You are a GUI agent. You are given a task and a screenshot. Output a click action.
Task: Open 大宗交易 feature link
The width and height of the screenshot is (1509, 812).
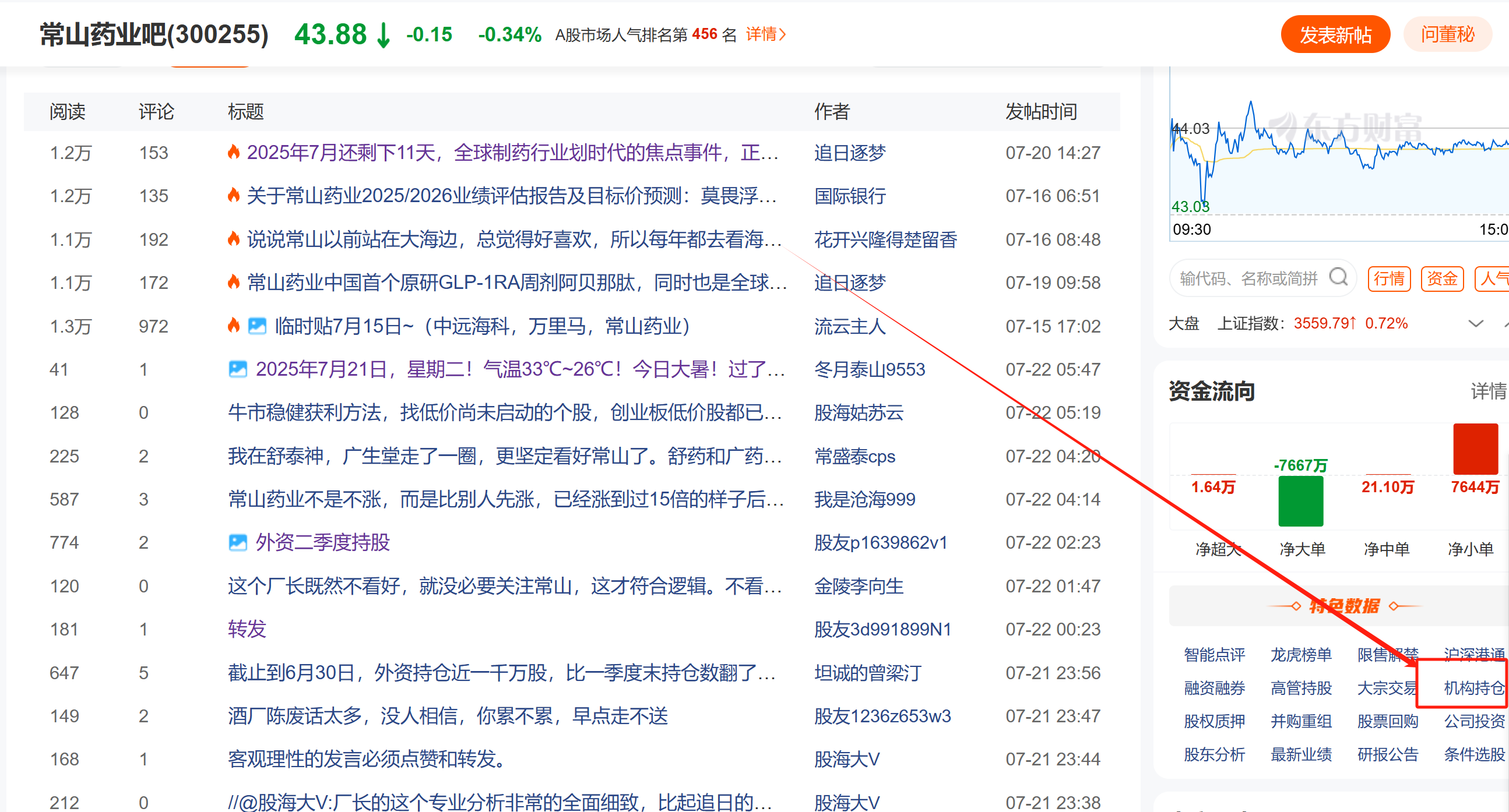[1387, 688]
